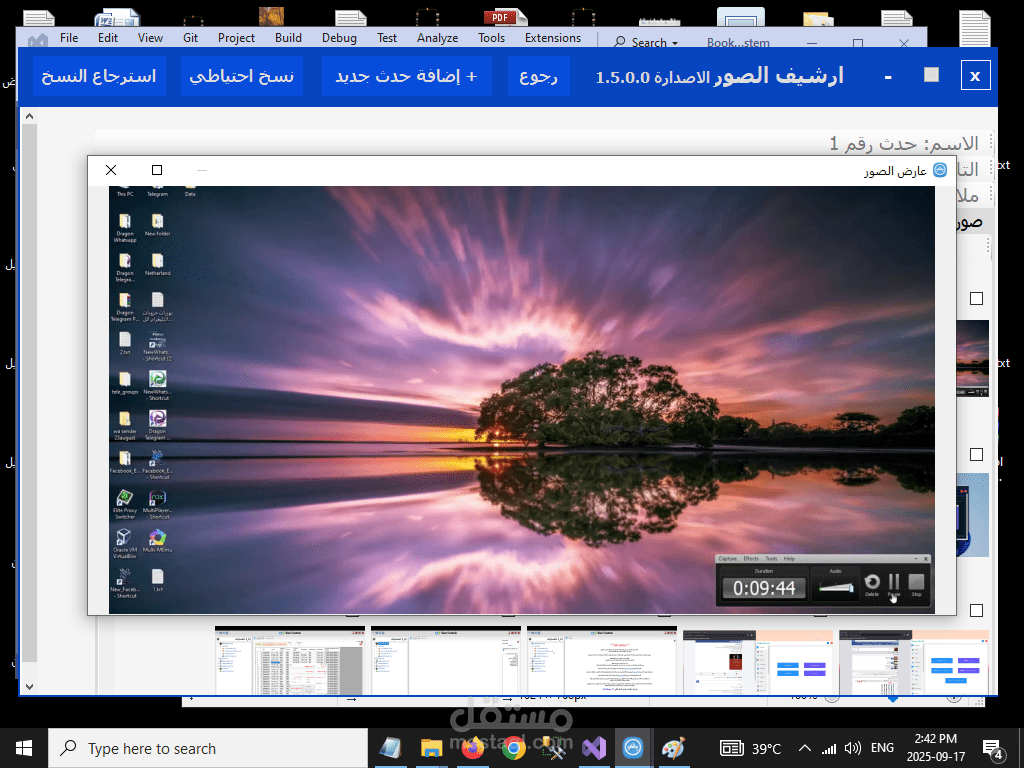Image resolution: width=1024 pixels, height=768 pixels.
Task: Open the Windows Start menu
Action: point(24,748)
